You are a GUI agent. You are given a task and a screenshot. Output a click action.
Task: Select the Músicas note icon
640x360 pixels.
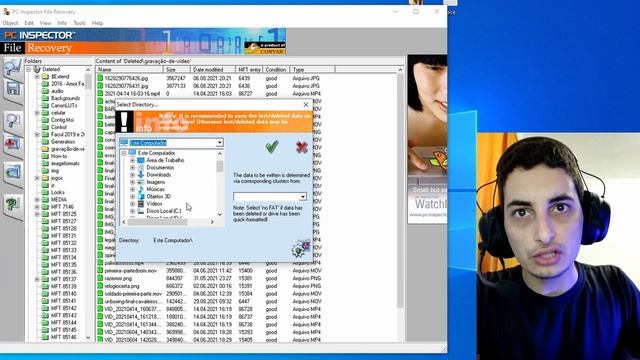coord(141,189)
